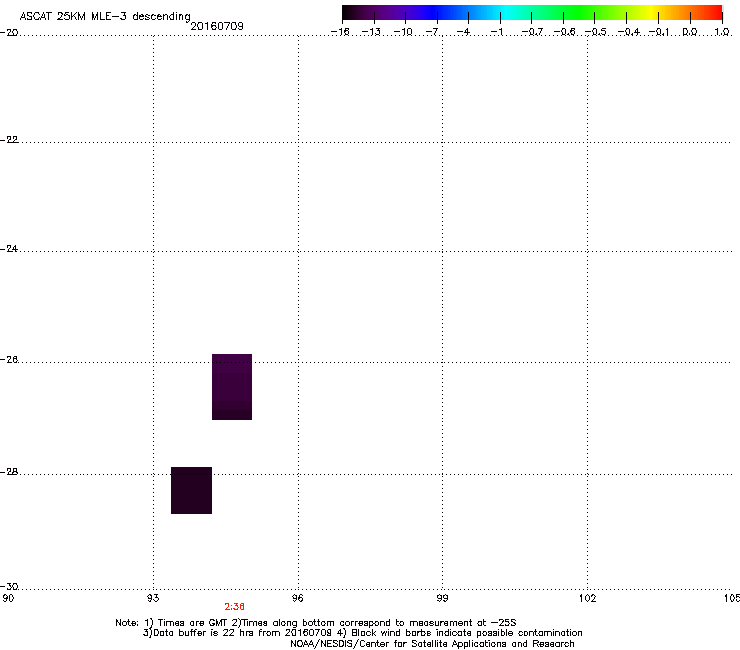Click the longitude label 99
740x650 pixels.
442,598
